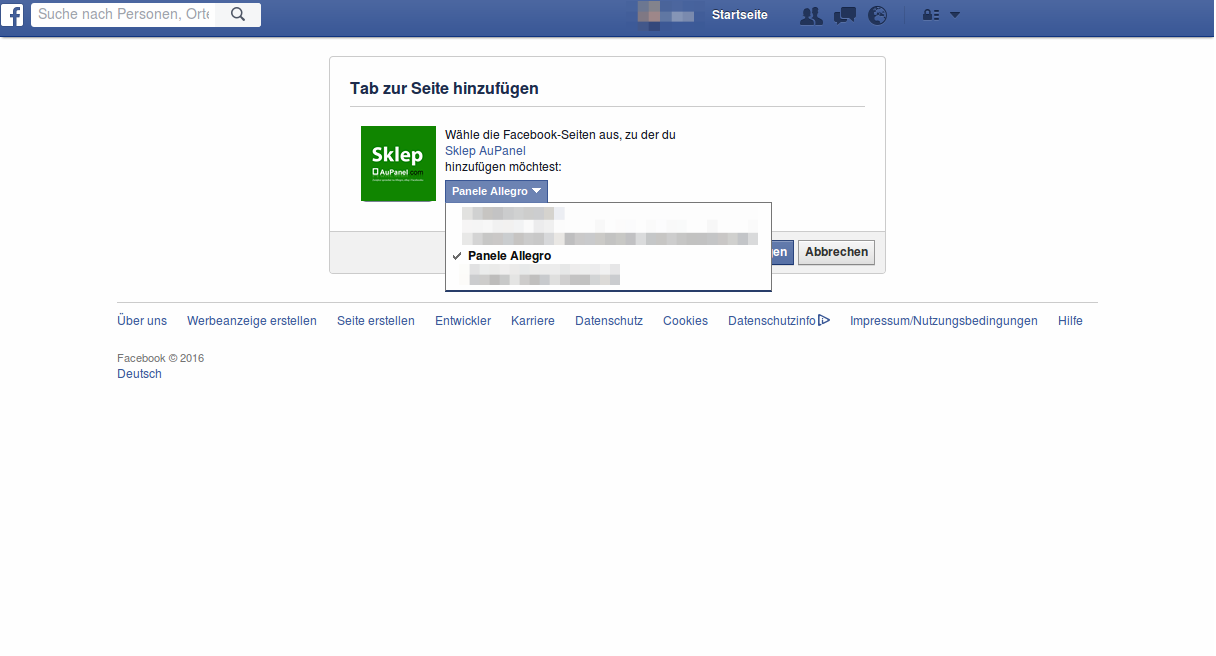Click the partly hidden blue add button
The width and height of the screenshot is (1216, 656).
click(783, 252)
